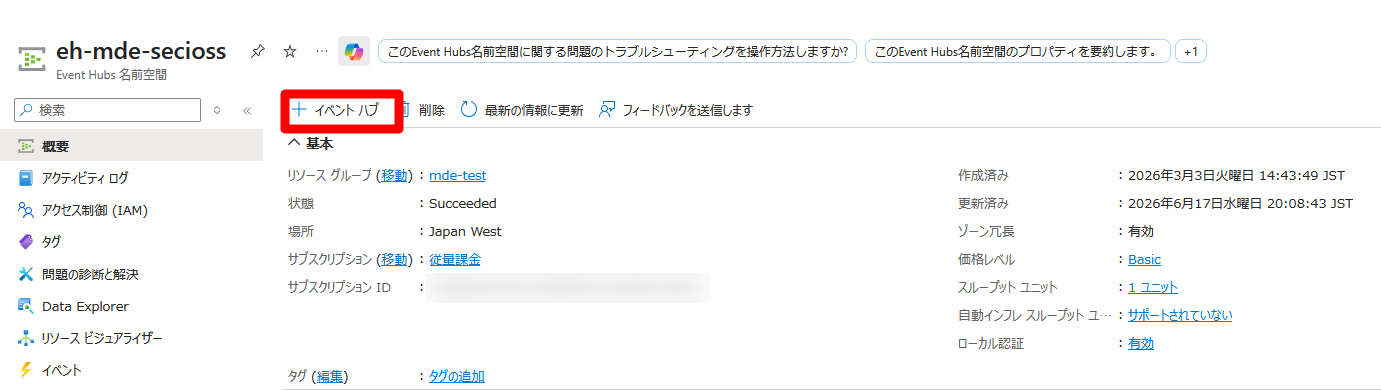Collapse the 基本 section
Screen dimensions: 1381x391
[311, 143]
